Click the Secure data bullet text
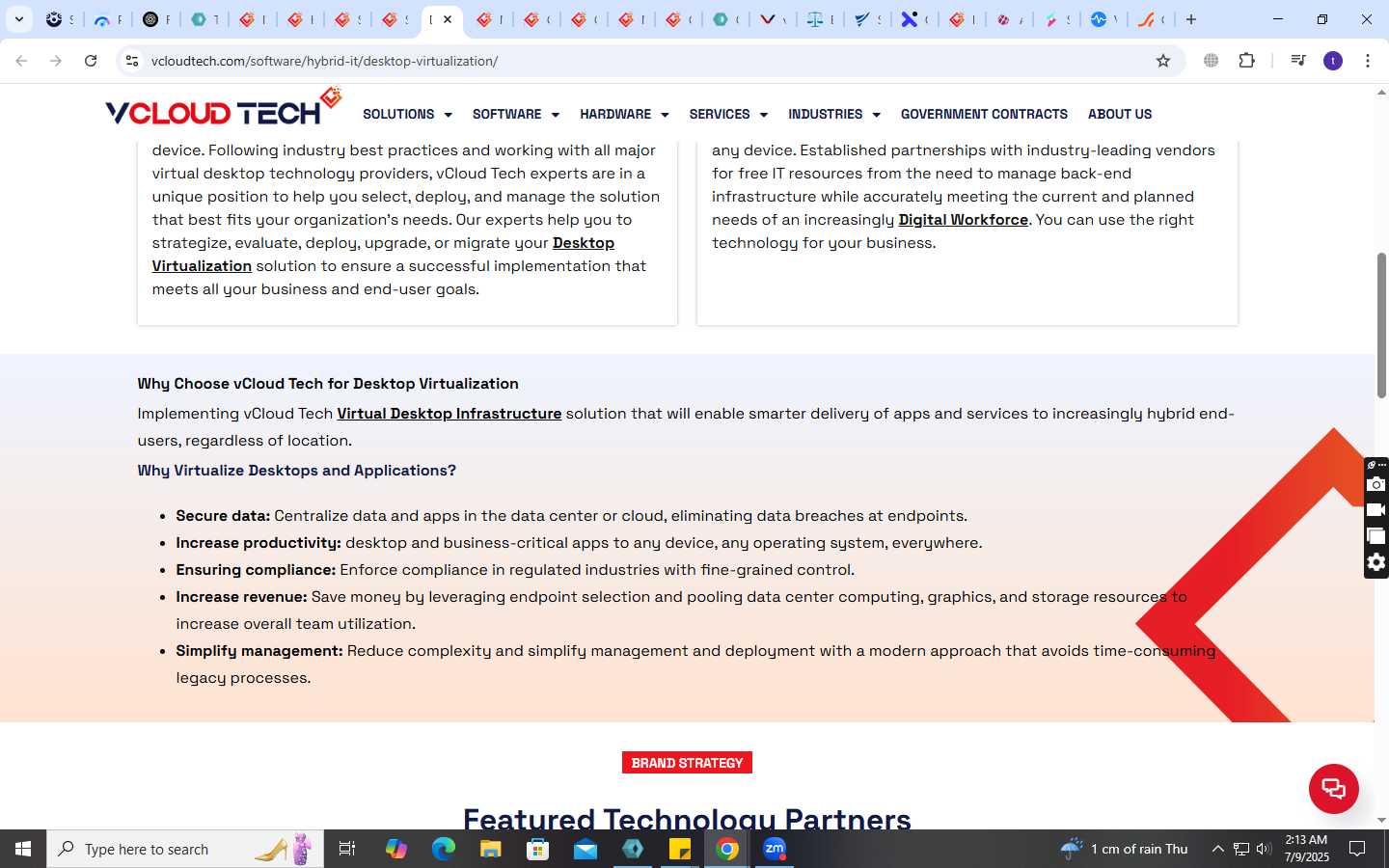1389x868 pixels. [571, 516]
